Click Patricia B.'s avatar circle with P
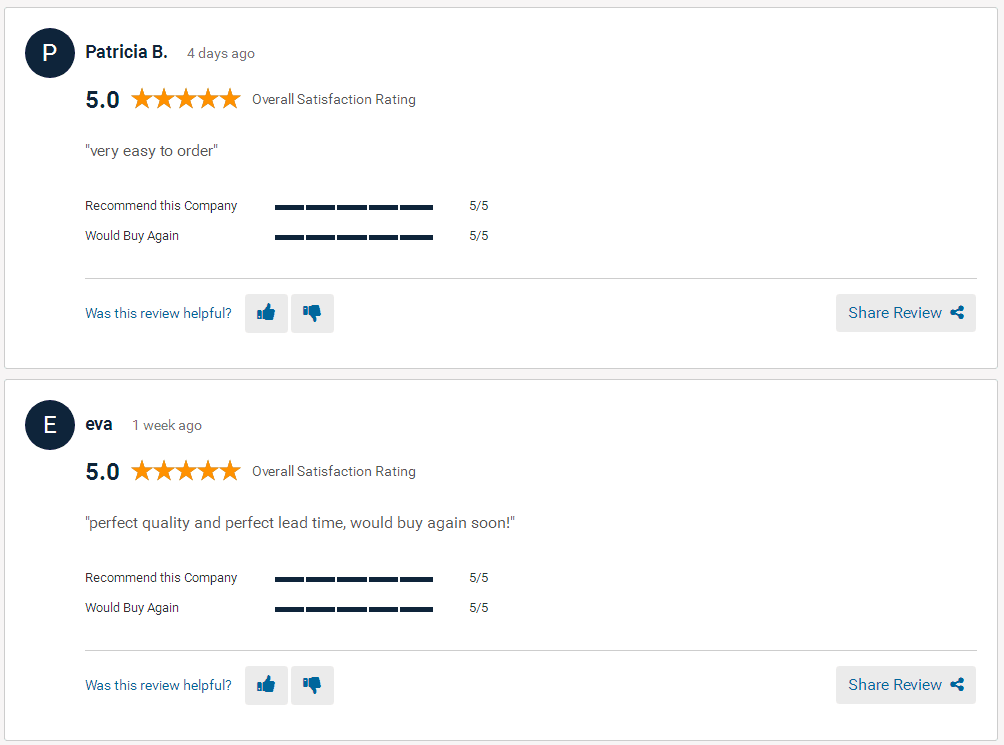This screenshot has height=745, width=1004. [x=50, y=53]
